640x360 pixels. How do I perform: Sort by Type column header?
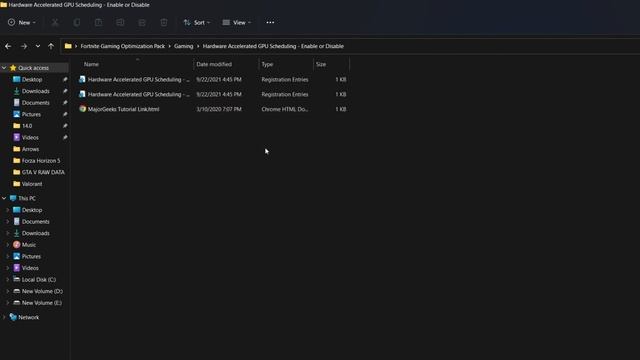click(267, 64)
